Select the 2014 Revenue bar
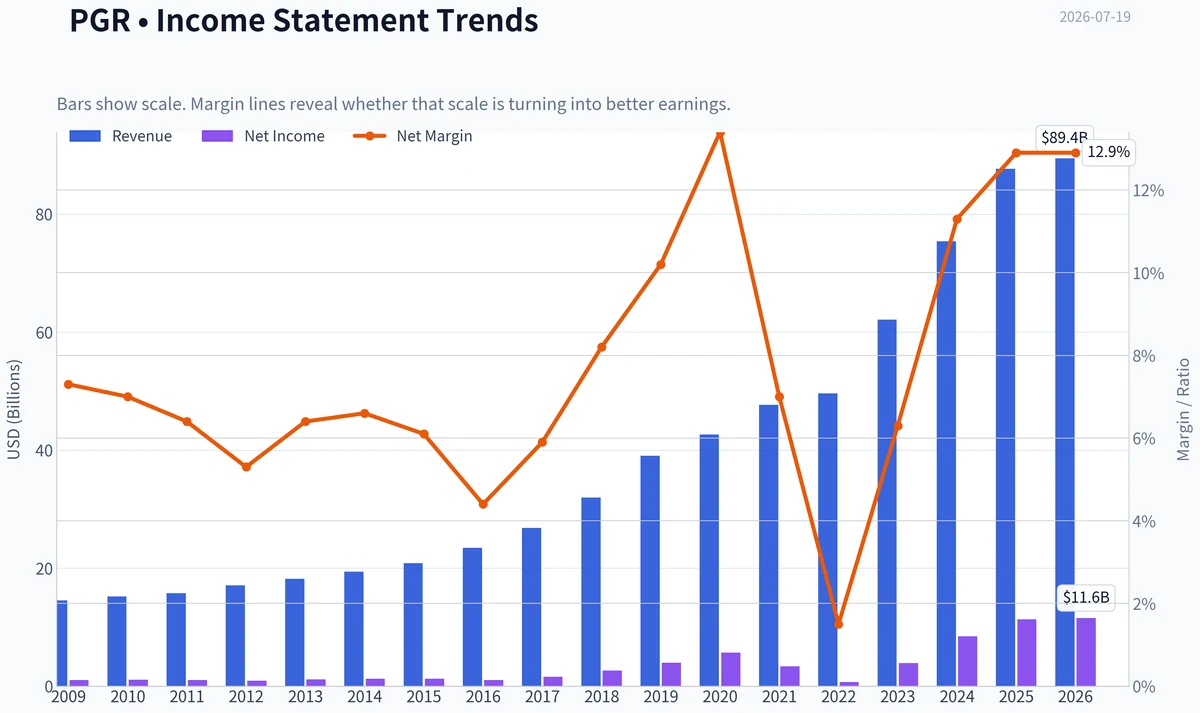 [x=354, y=629]
